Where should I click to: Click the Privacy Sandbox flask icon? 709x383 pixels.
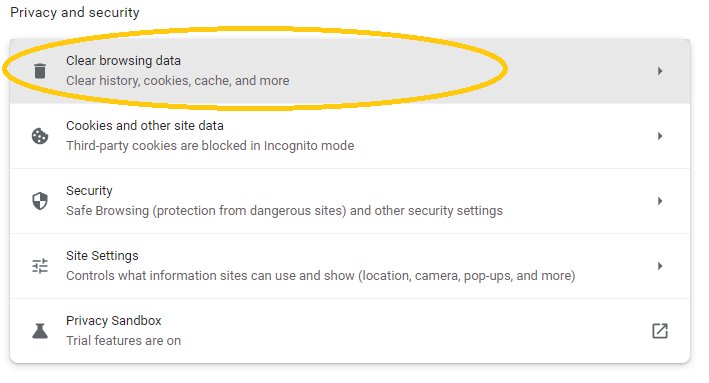pos(40,331)
